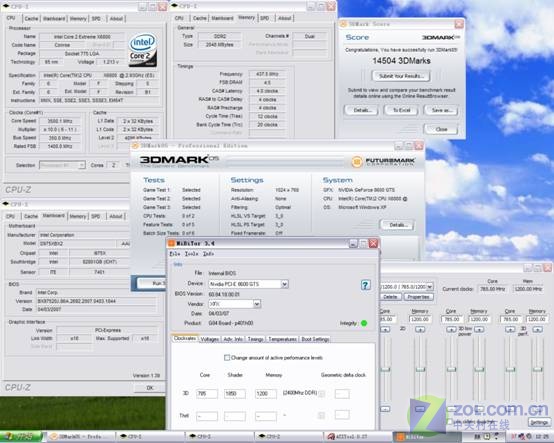The height and width of the screenshot is (443, 554).
Task: Click the 3DMark05 Professional window title icon
Action: tap(135, 146)
